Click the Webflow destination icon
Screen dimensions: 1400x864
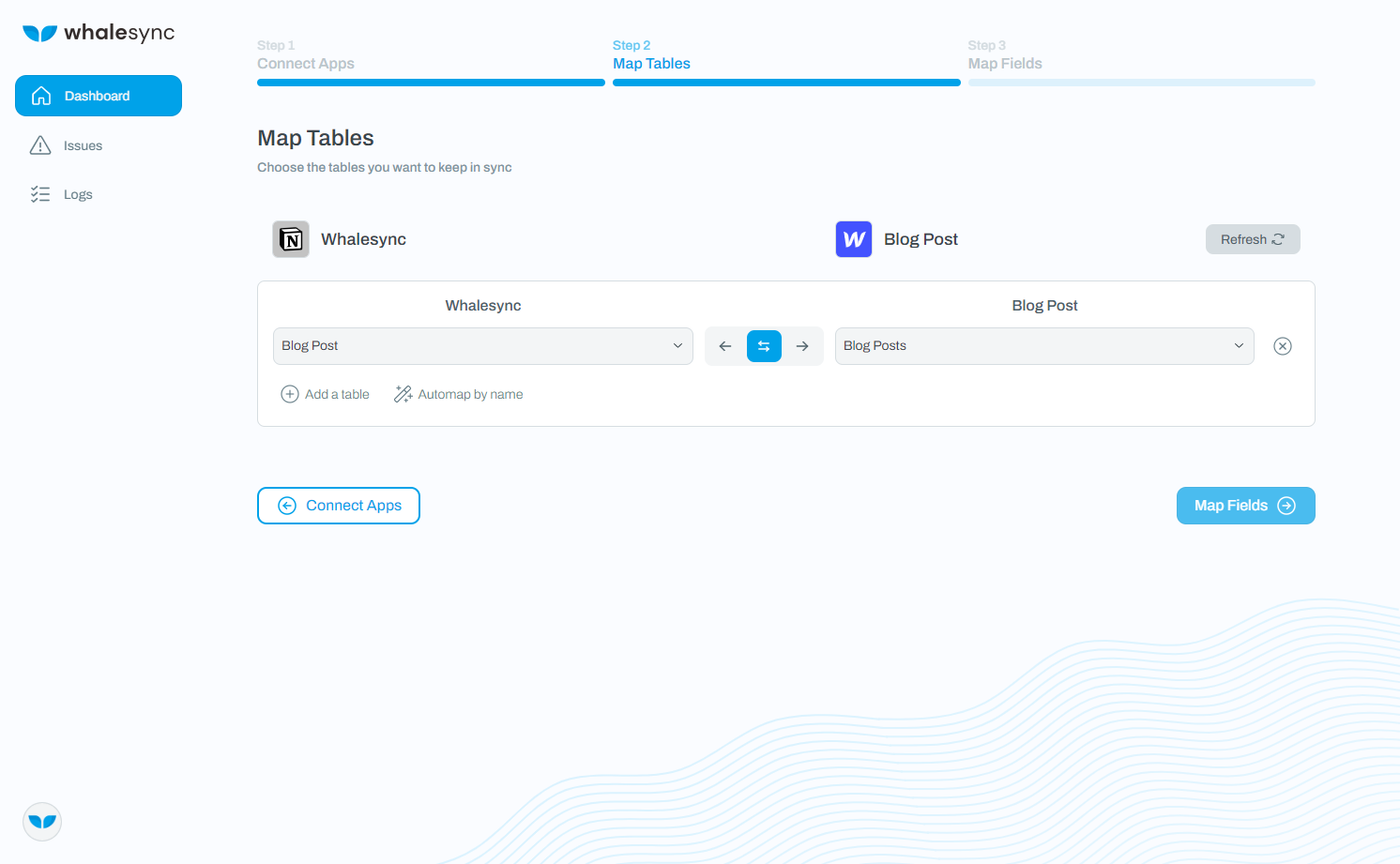[x=853, y=239]
